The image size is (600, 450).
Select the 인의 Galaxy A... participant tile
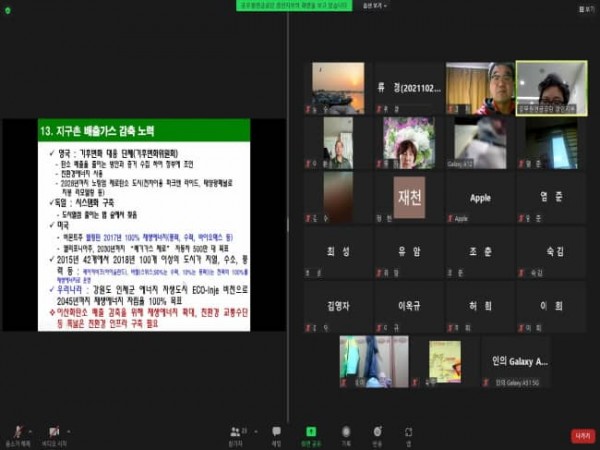click(x=516, y=362)
